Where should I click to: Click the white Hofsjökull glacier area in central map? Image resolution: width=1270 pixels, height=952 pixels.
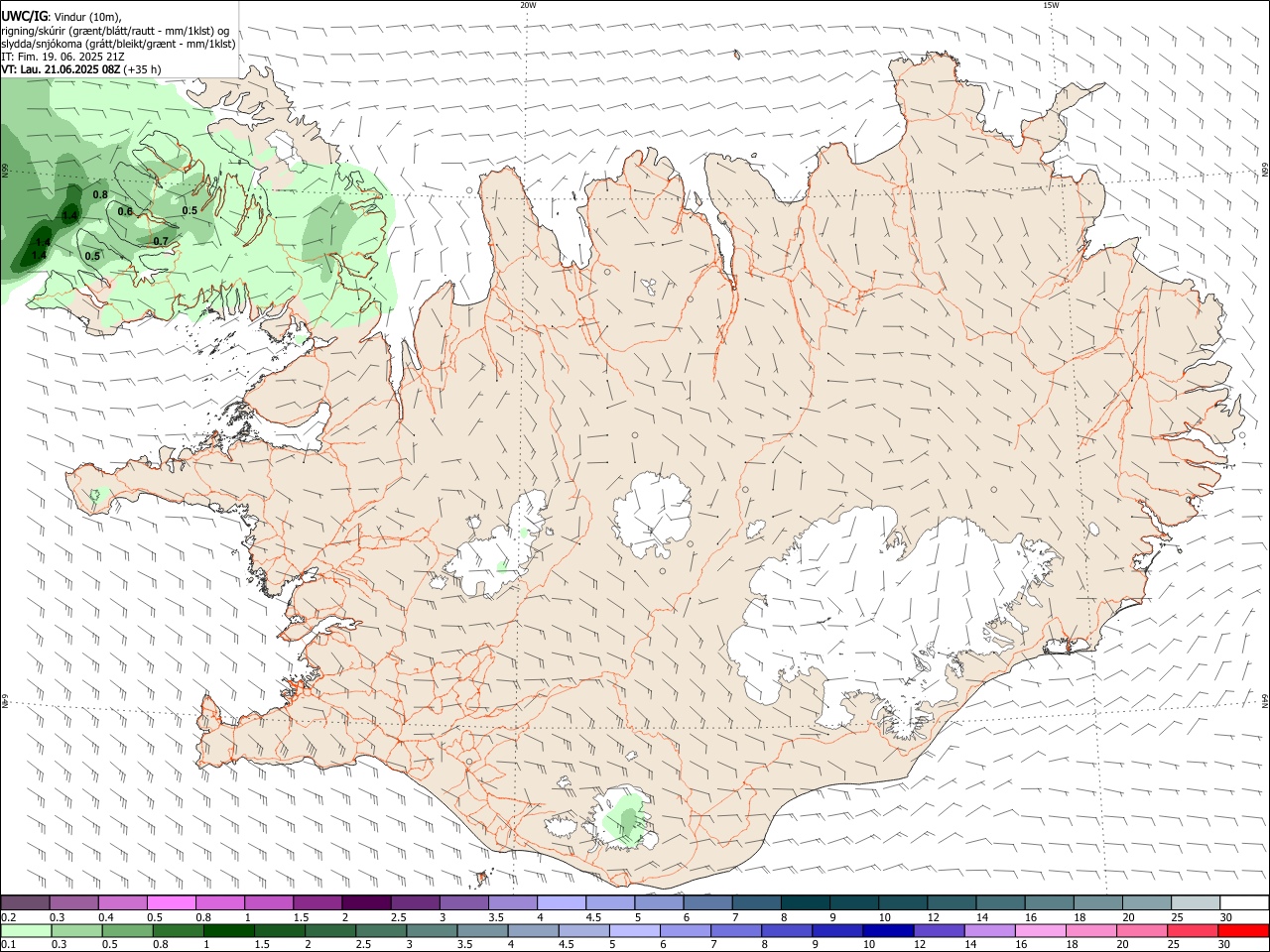tap(652, 516)
